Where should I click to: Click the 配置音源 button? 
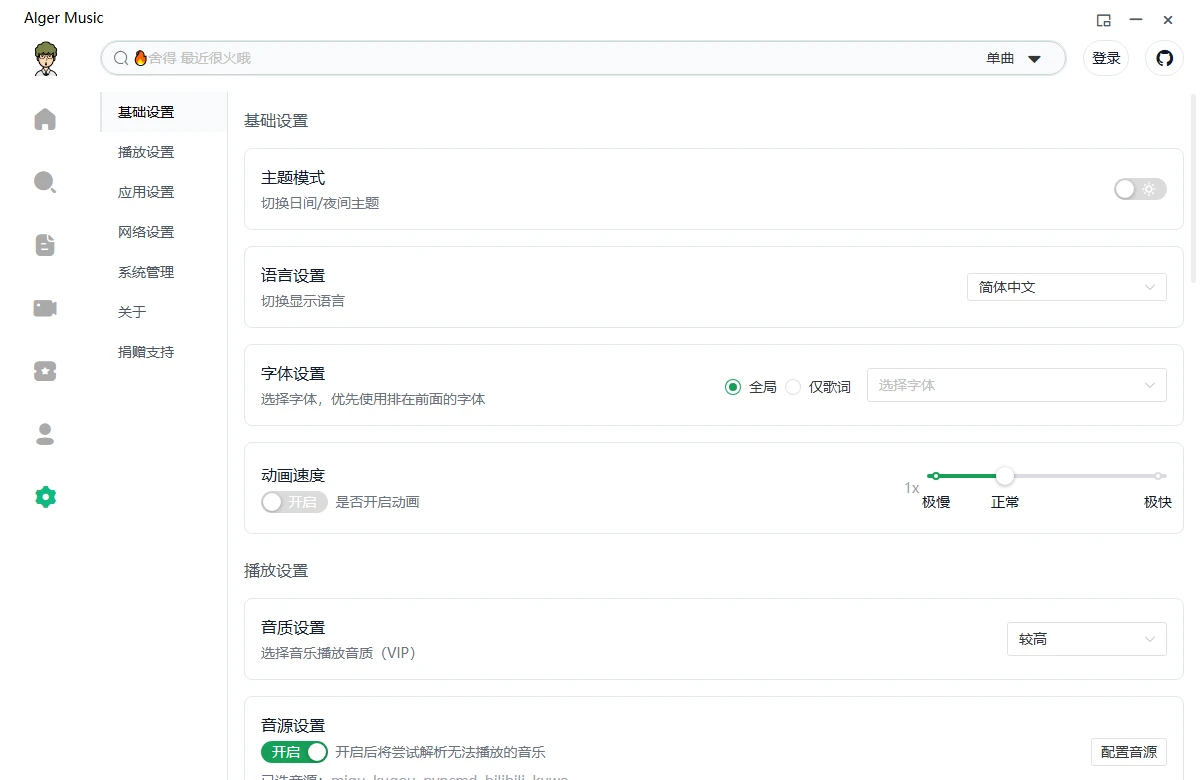click(1128, 752)
